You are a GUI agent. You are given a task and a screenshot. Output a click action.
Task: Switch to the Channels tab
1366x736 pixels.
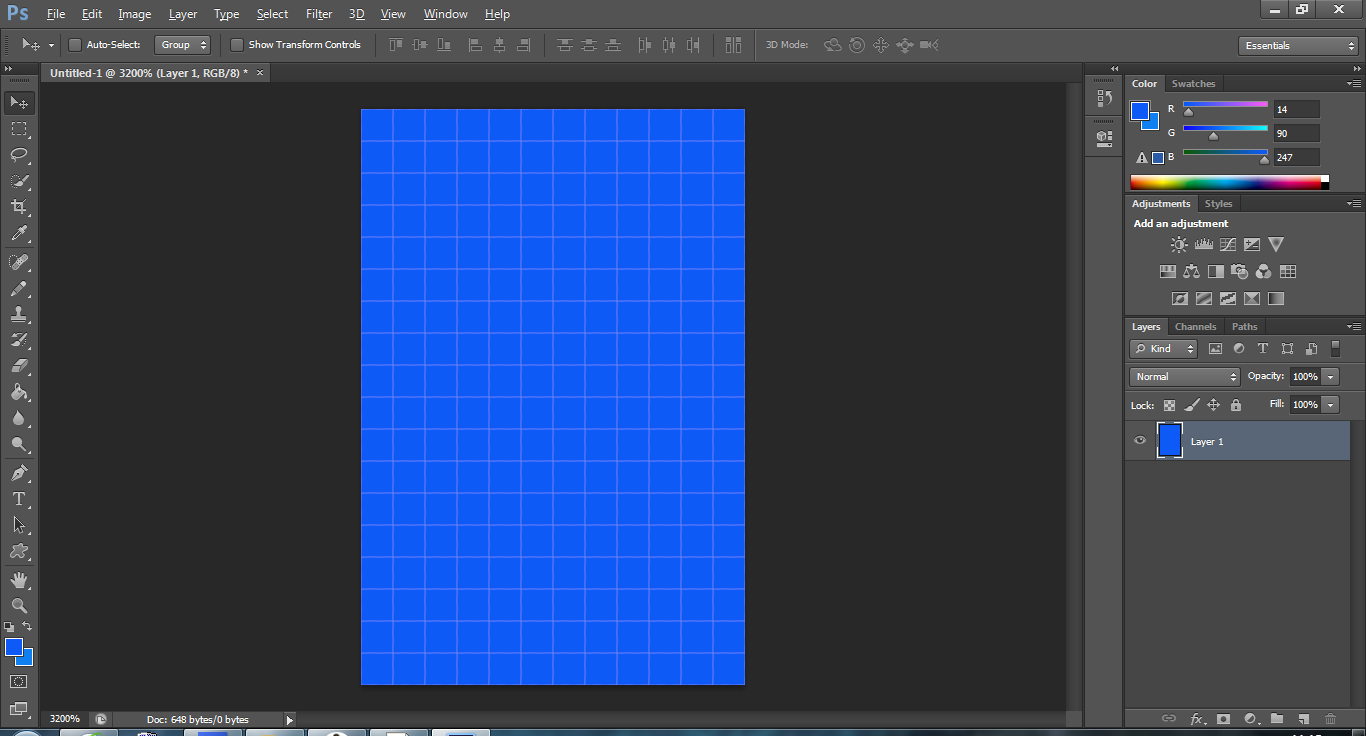tap(1195, 327)
